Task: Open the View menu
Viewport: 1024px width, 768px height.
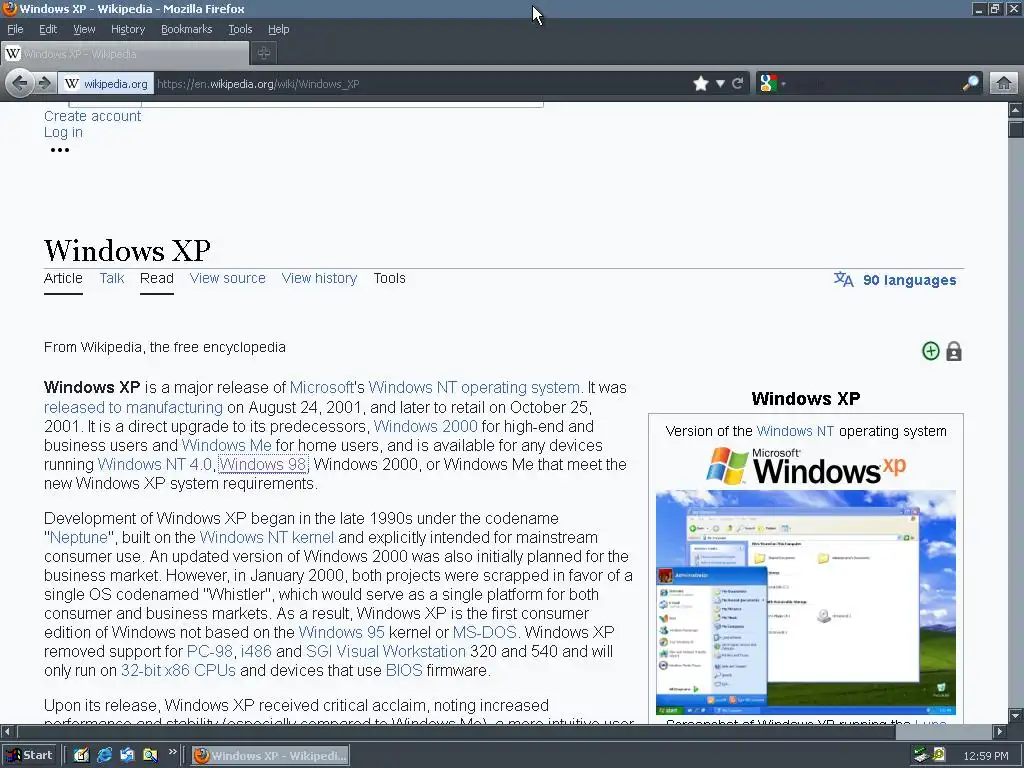Action: click(84, 29)
